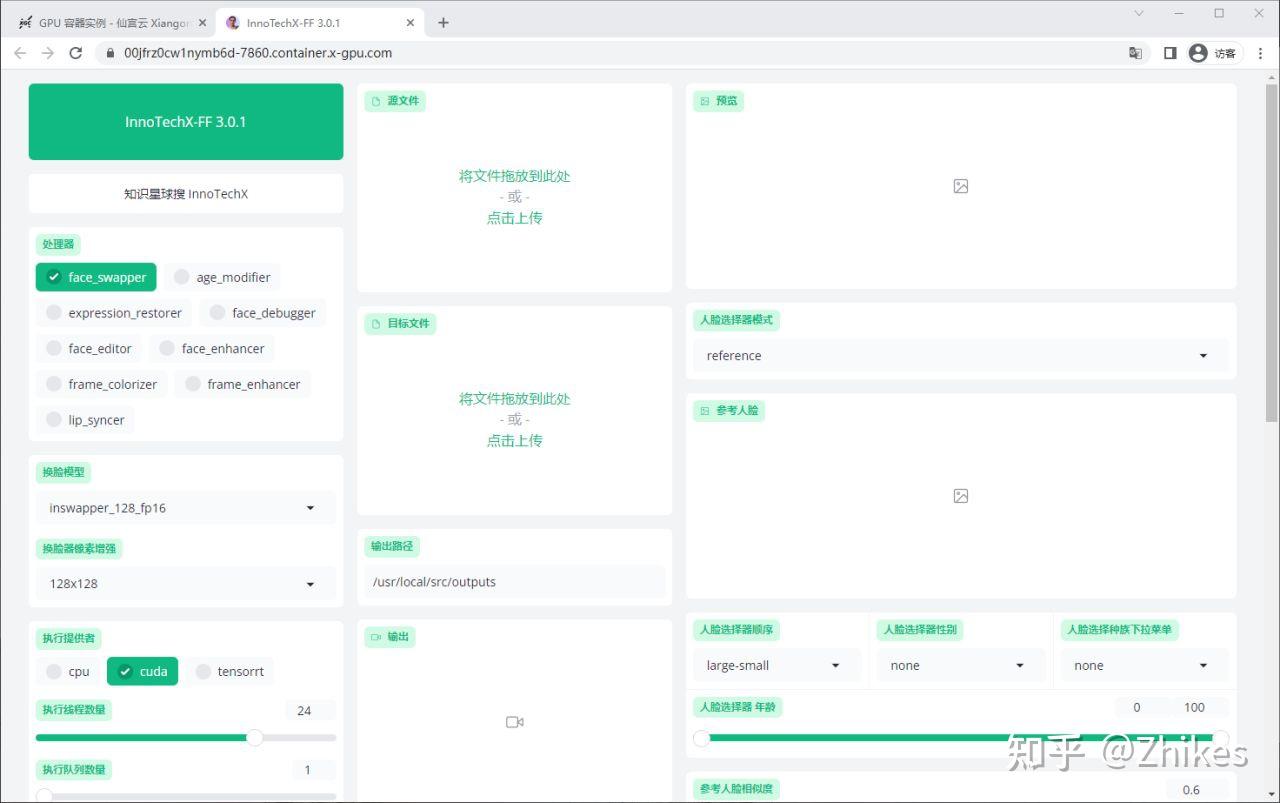Image resolution: width=1280 pixels, height=803 pixels.
Task: Open the large-small face order dropdown
Action: (x=776, y=666)
